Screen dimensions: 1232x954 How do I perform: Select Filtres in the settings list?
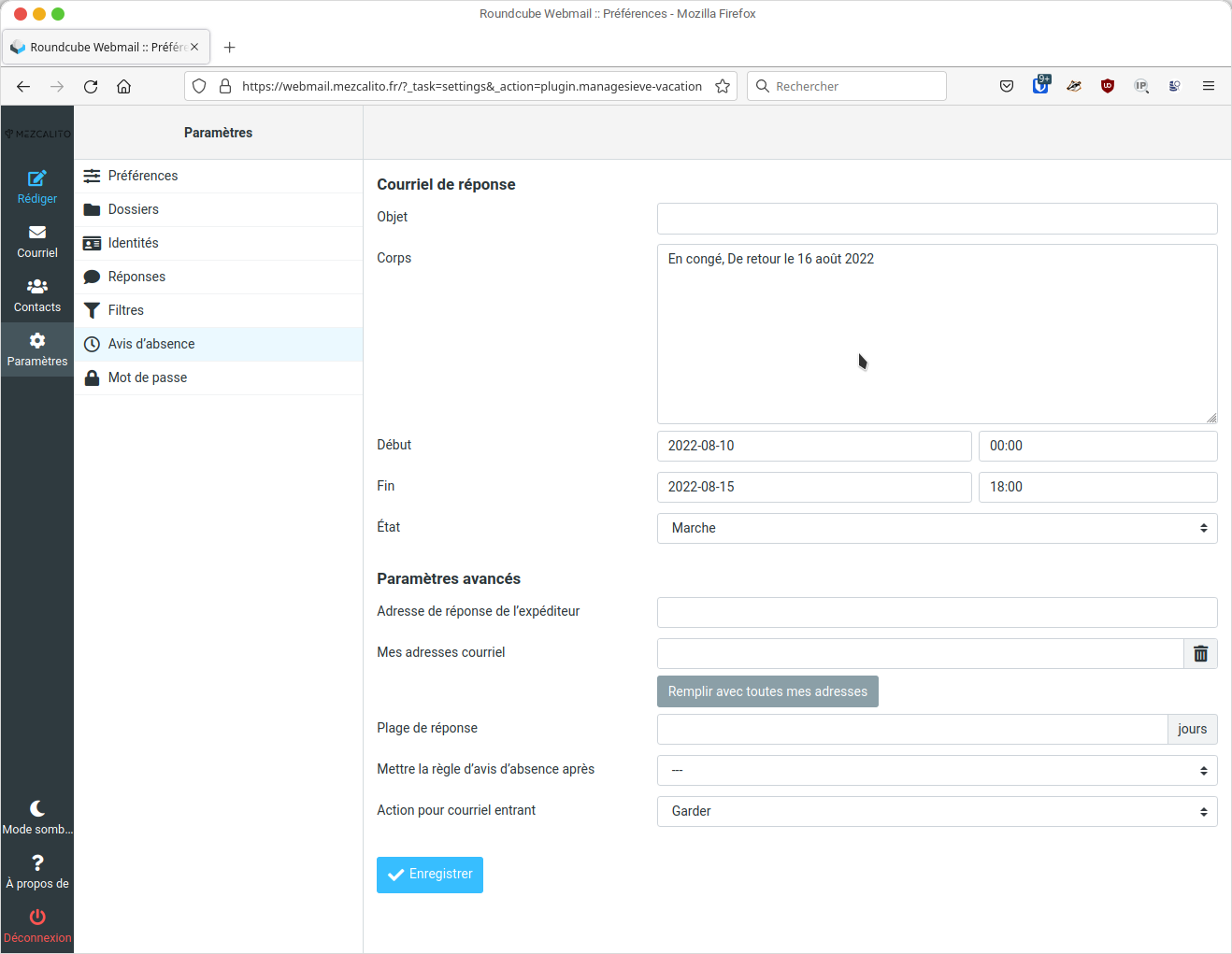[126, 310]
